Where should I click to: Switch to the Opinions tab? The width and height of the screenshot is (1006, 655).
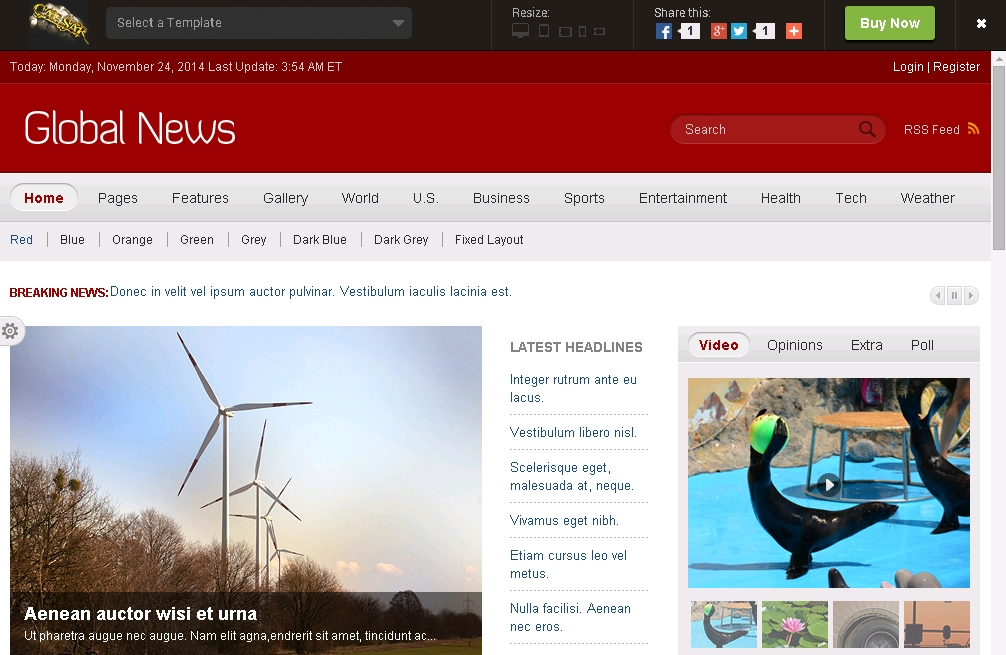pyautogui.click(x=794, y=345)
